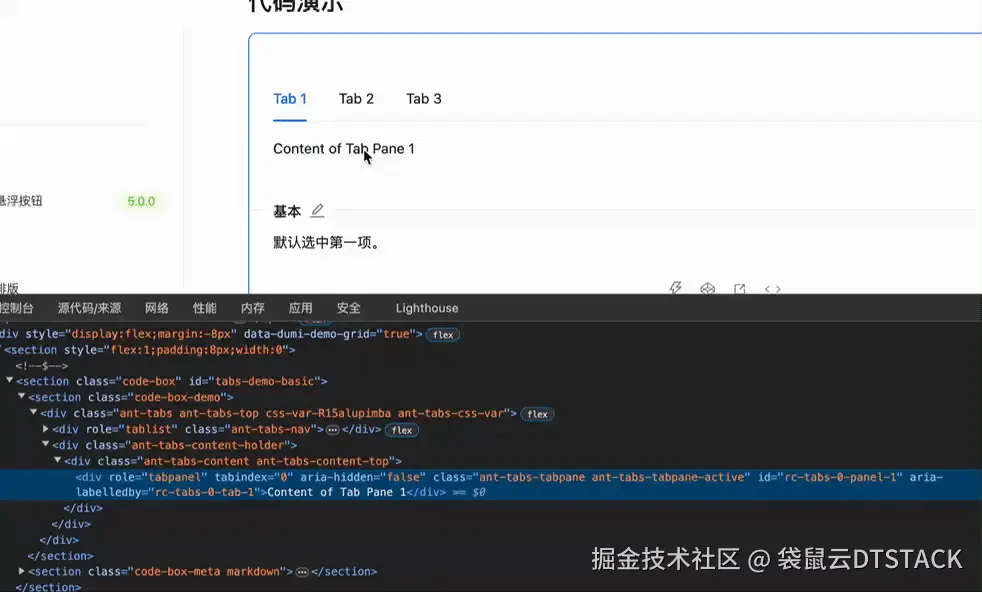
Task: Open the 源代码/来源 DevTools tab
Action: click(90, 308)
